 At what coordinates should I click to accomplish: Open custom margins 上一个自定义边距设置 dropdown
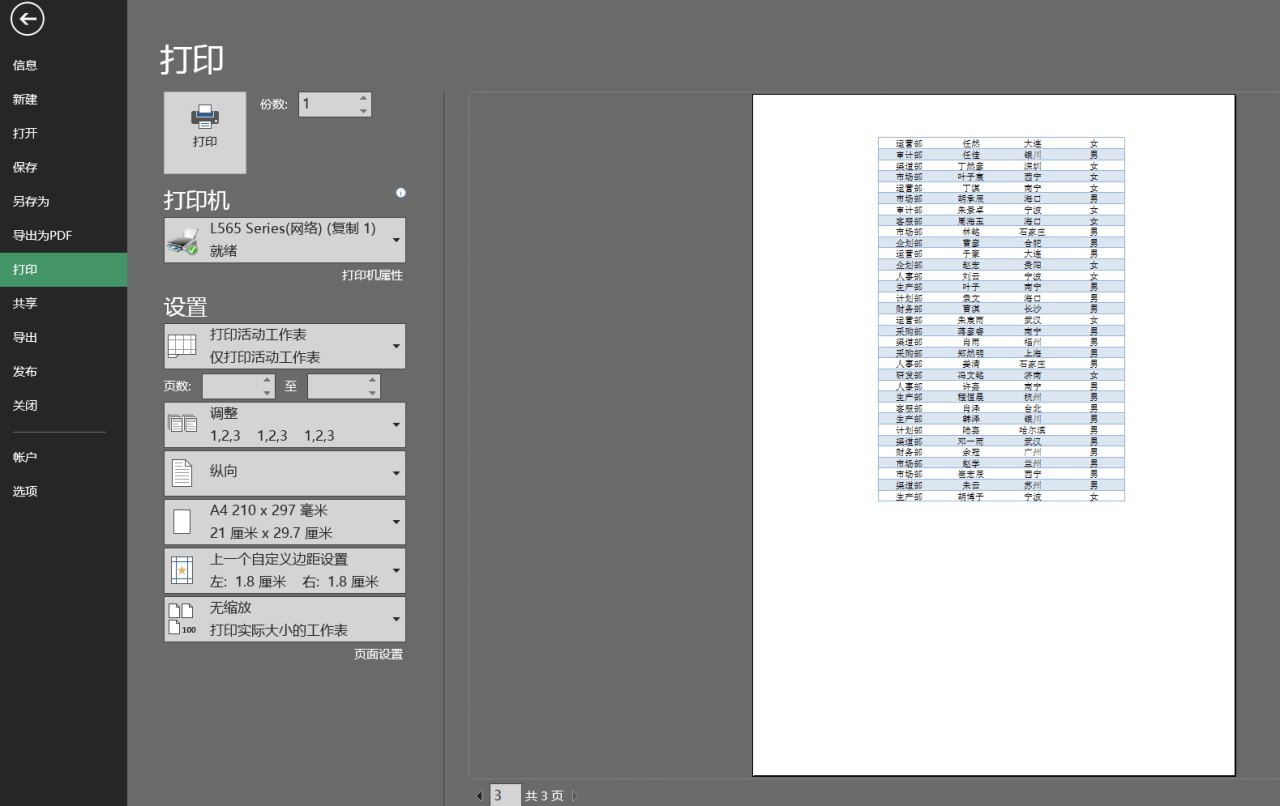coord(285,570)
